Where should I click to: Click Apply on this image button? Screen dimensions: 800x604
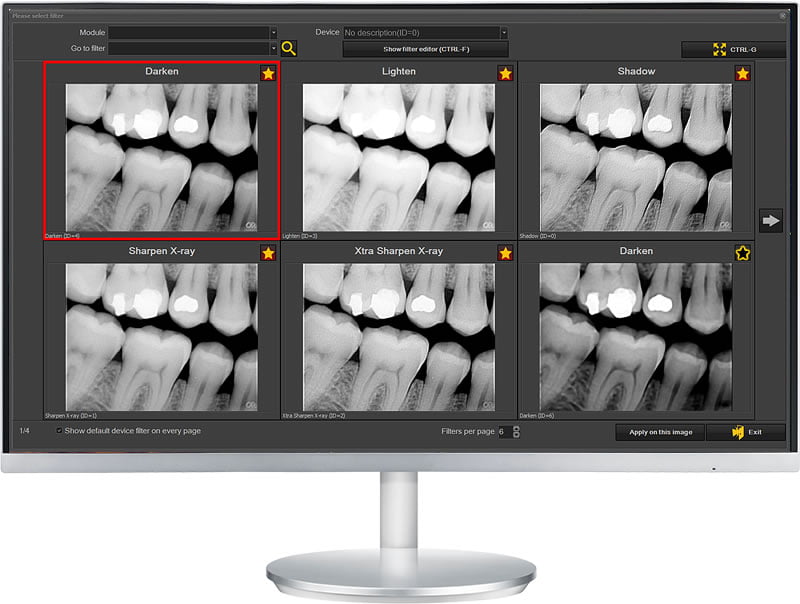(x=660, y=432)
